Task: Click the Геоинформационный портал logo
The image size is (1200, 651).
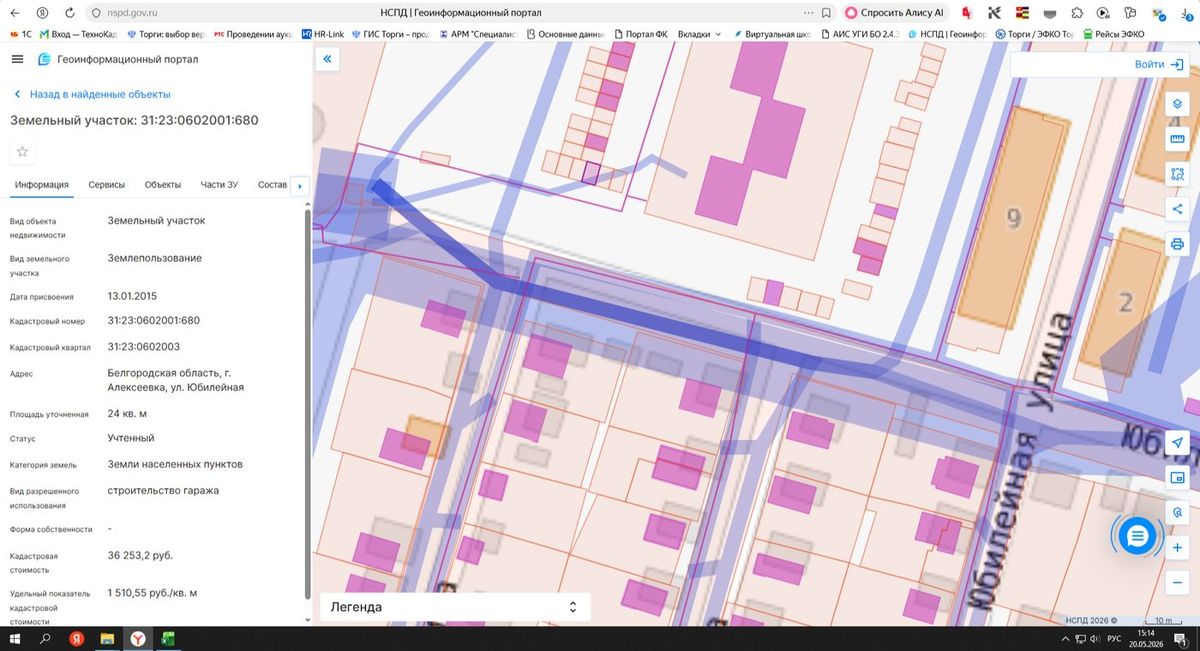Action: pos(117,59)
